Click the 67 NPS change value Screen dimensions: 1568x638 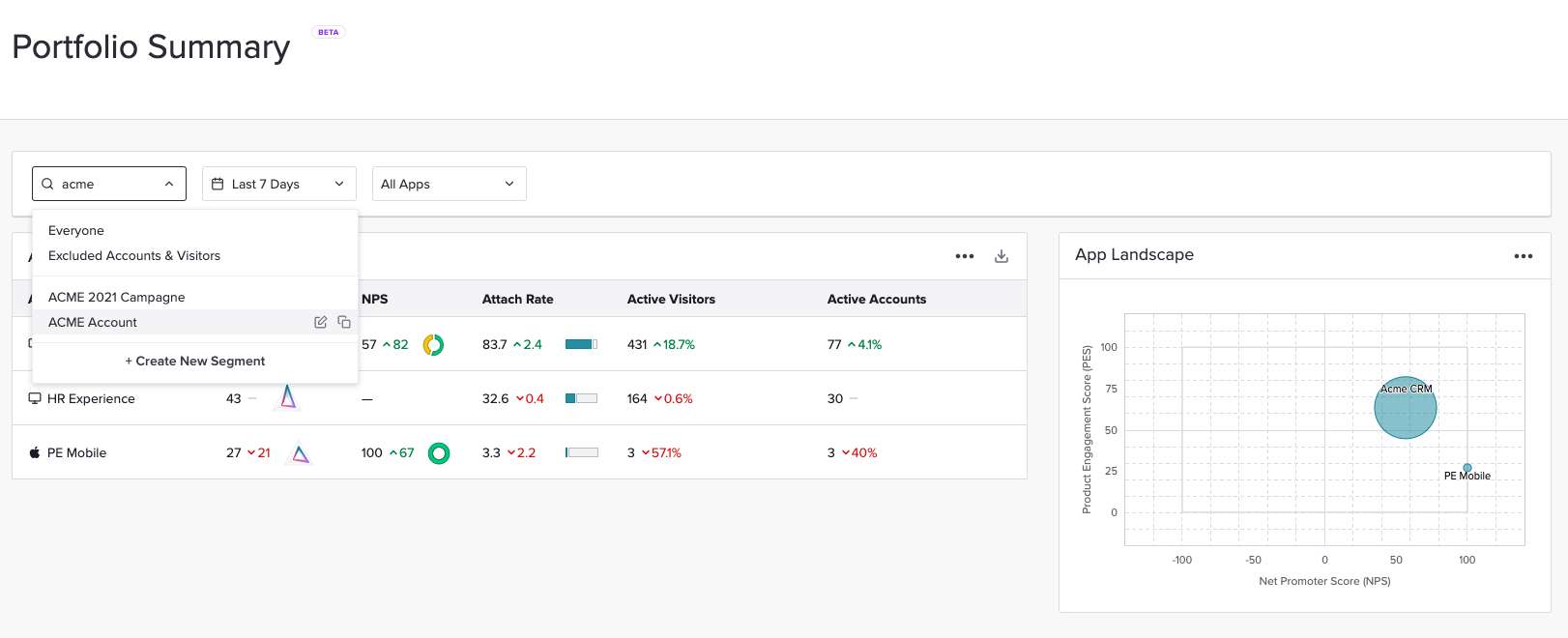click(x=407, y=452)
